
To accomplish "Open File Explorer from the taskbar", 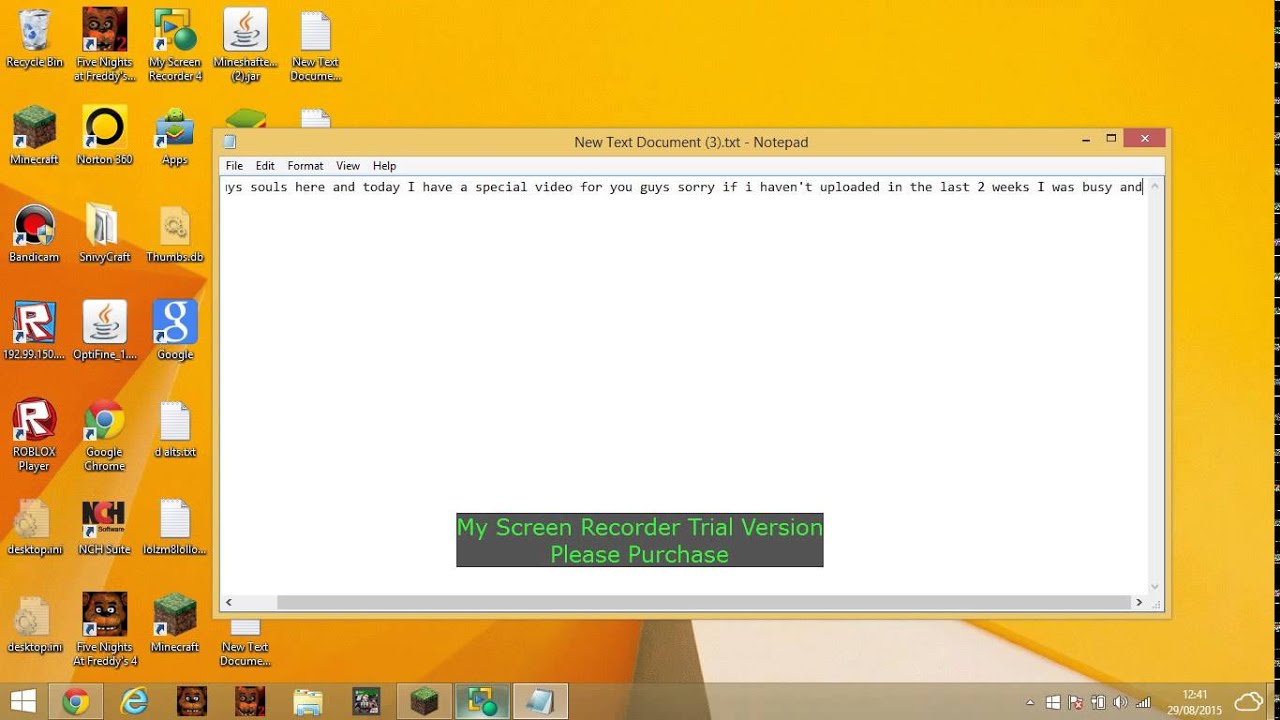I will 308,702.
